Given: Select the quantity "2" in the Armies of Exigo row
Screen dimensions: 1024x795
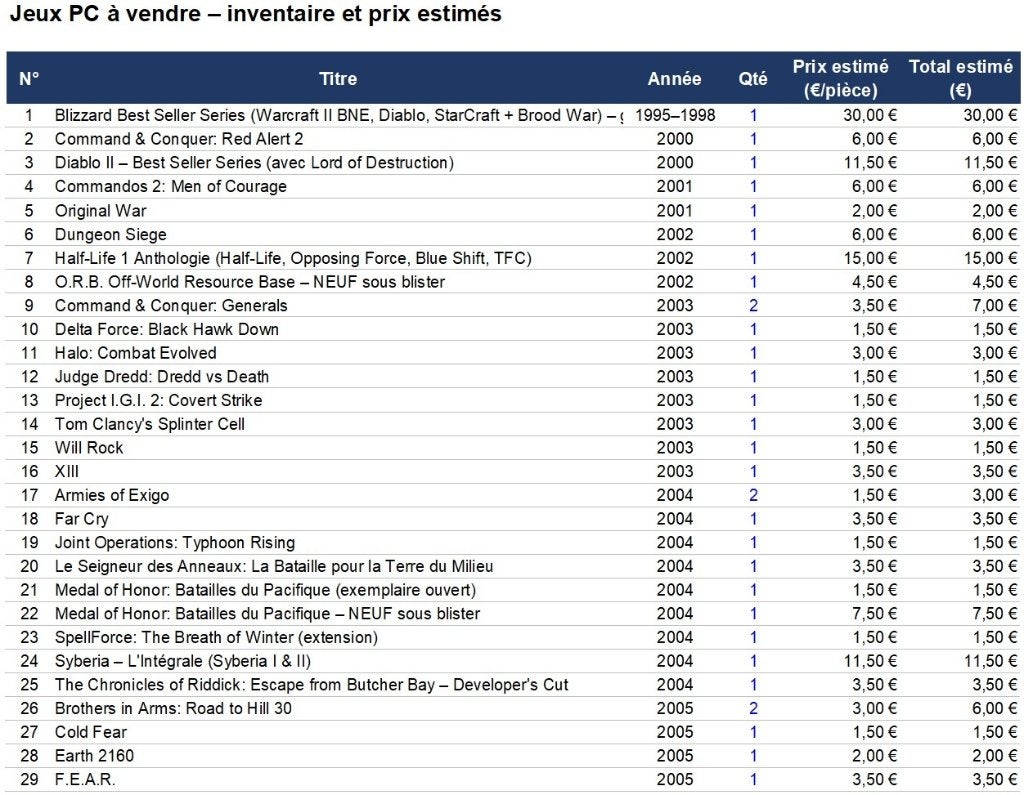Looking at the screenshot, I should 753,495.
